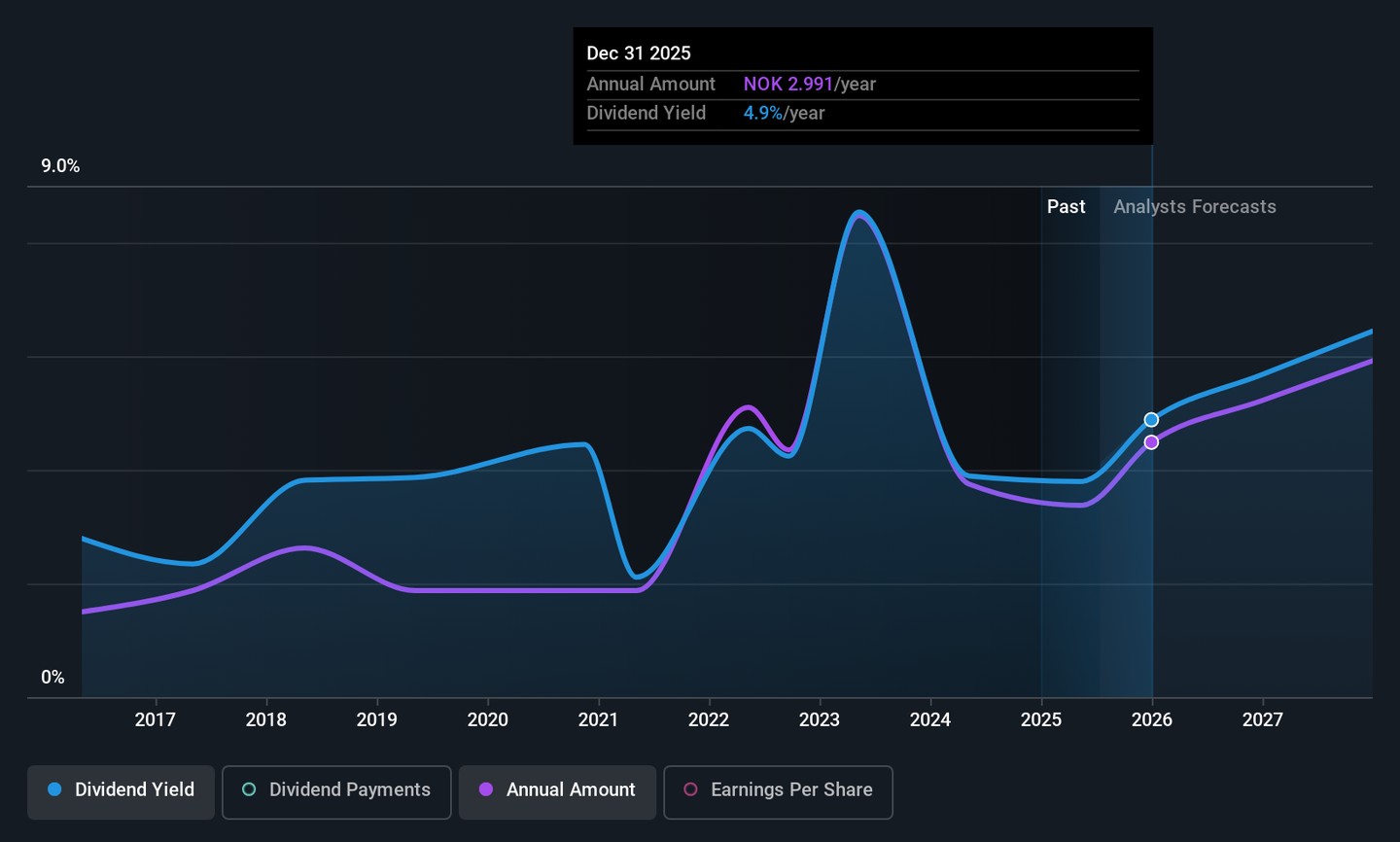Click the Earnings Per Share legend circle
The width and height of the screenshot is (1400, 842).
coord(690,789)
